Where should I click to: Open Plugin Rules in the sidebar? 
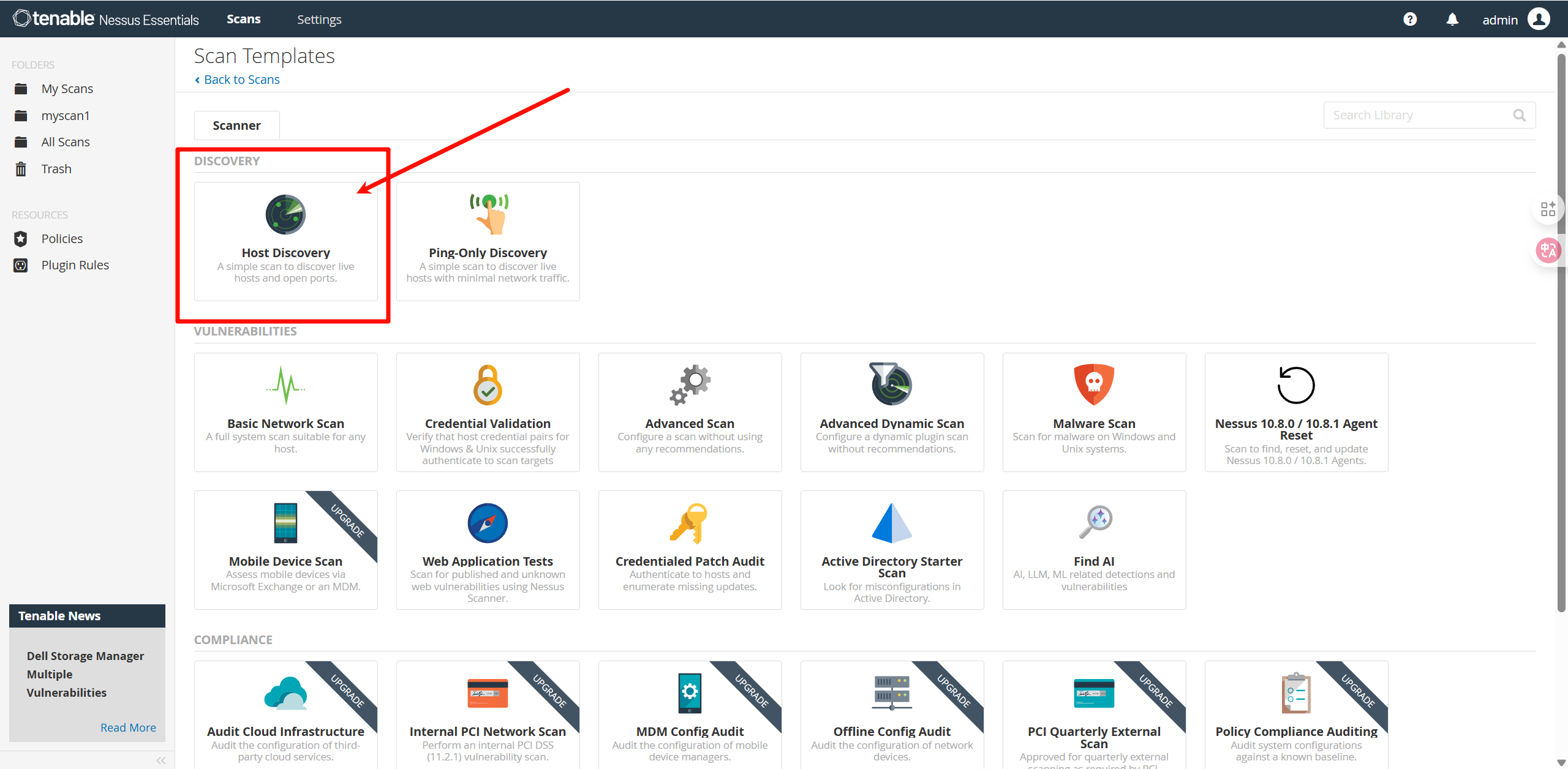click(75, 265)
